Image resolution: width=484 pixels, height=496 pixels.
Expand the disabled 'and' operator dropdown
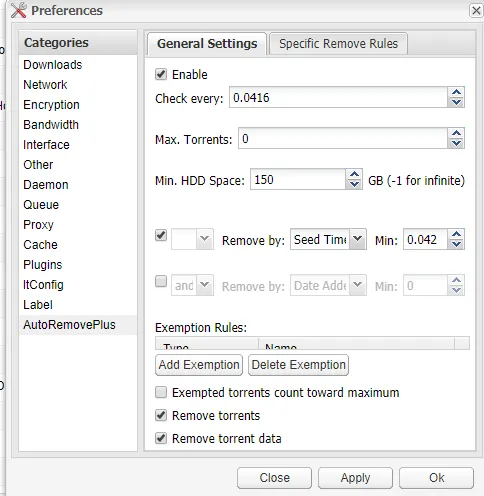[204, 285]
